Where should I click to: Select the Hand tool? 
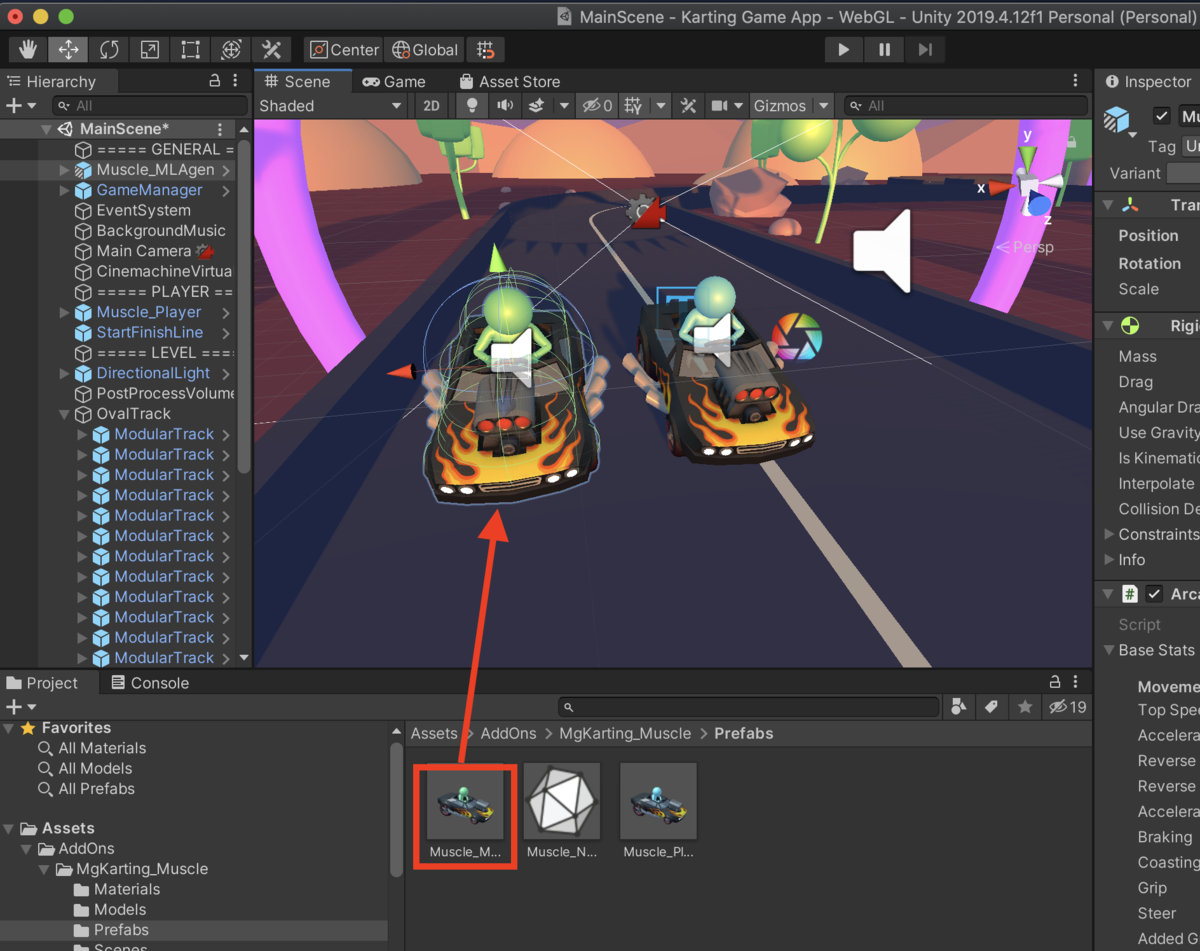click(28, 50)
